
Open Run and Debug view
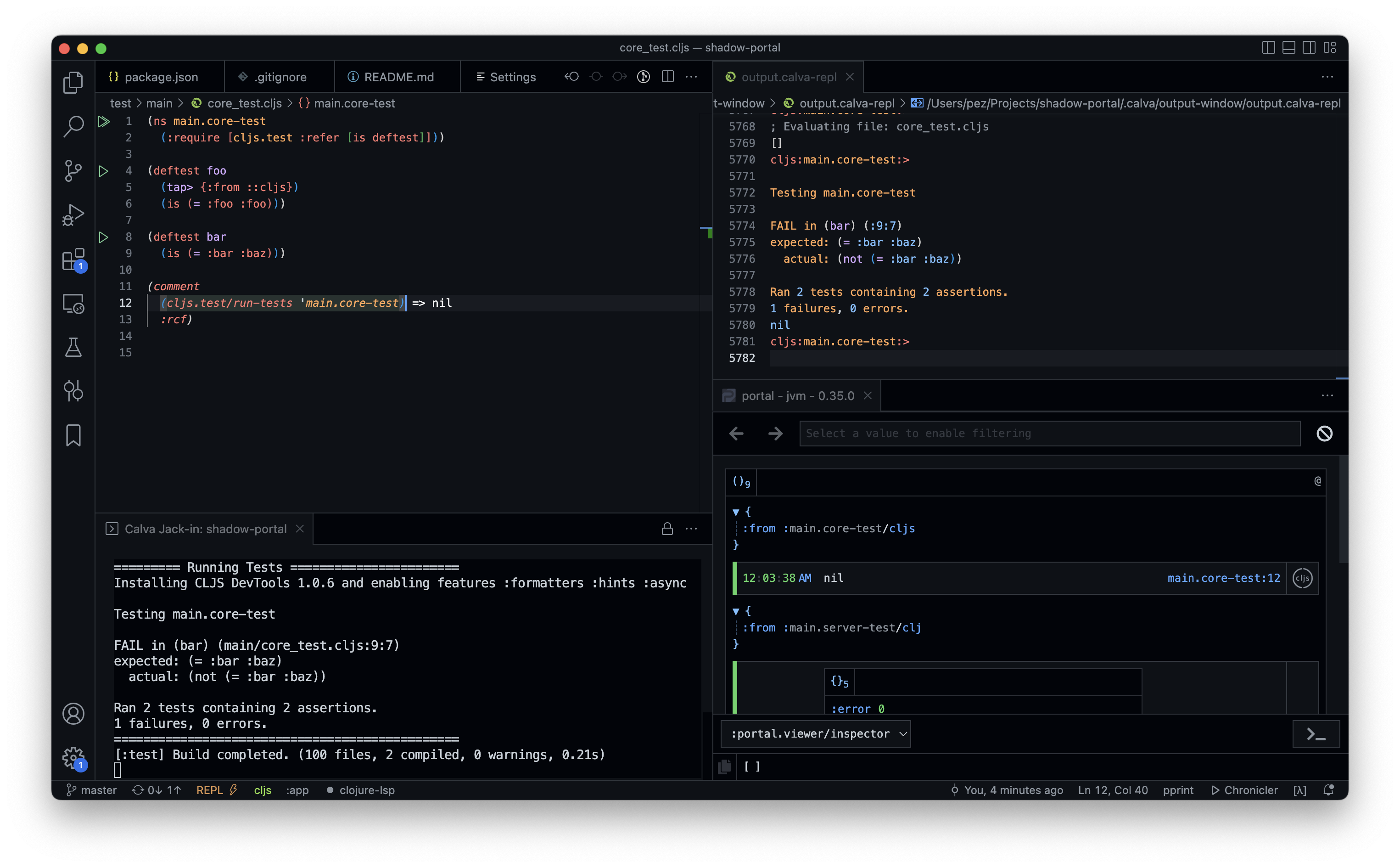click(x=73, y=215)
